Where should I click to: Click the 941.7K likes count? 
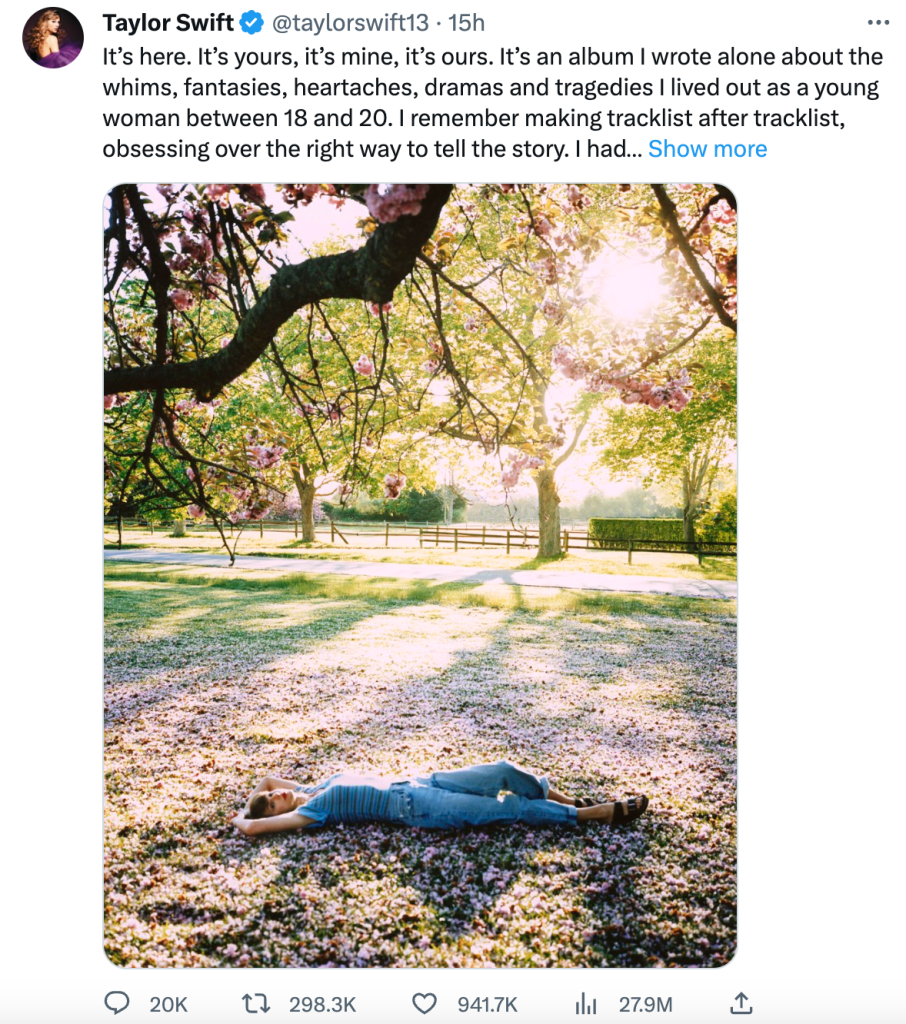click(487, 1004)
